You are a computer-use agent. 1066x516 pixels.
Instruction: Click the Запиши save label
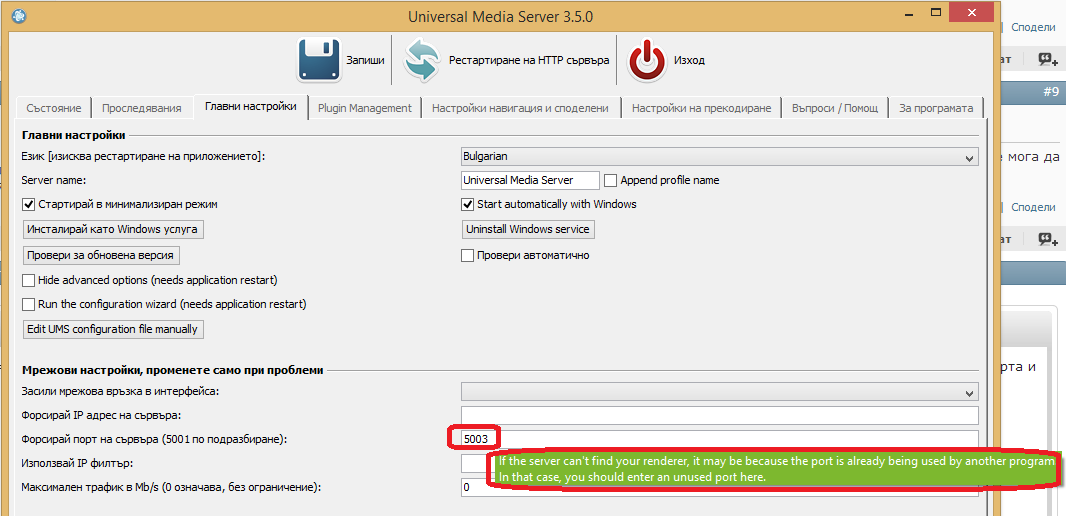pos(365,60)
